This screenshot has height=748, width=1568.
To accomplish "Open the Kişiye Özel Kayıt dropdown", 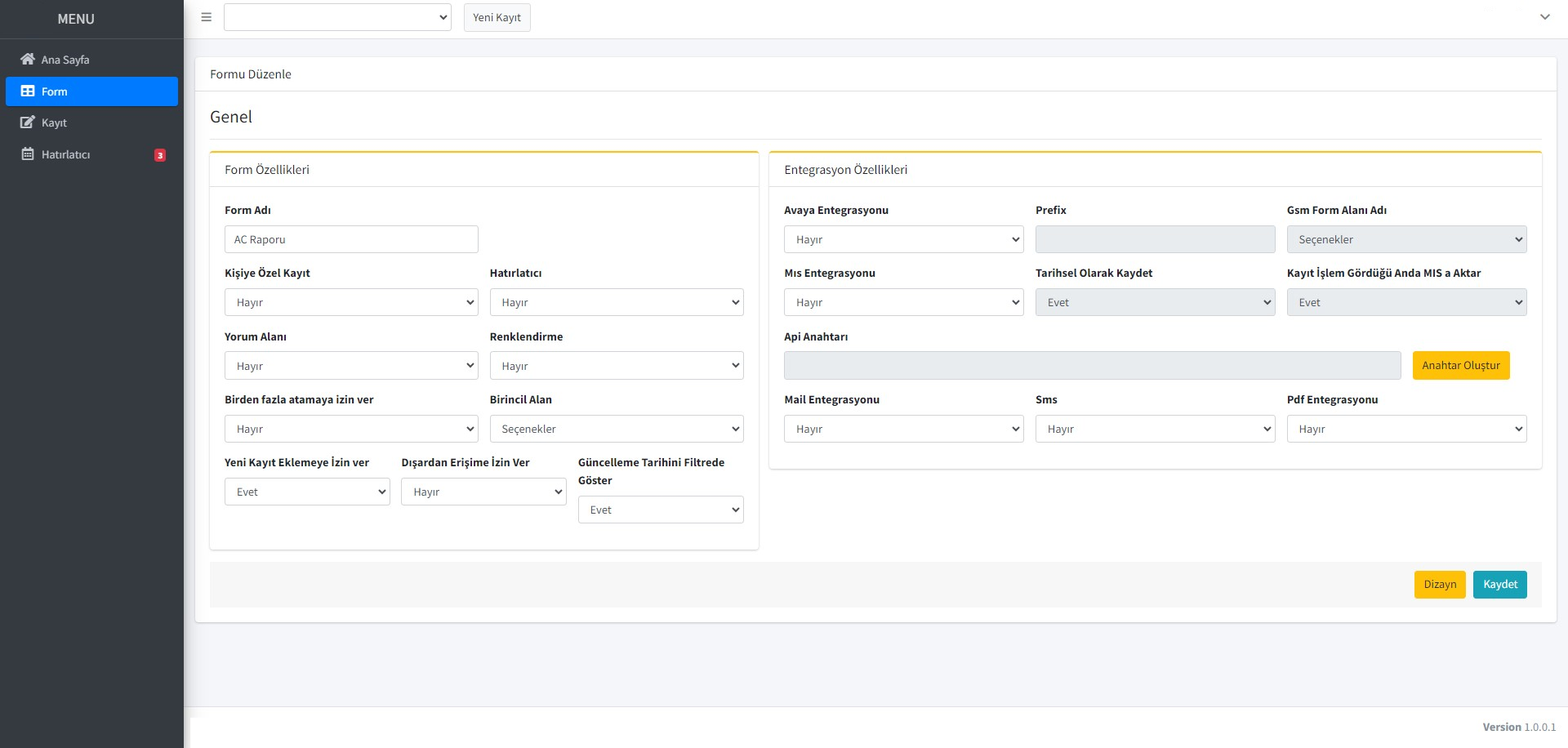I will click(x=351, y=302).
